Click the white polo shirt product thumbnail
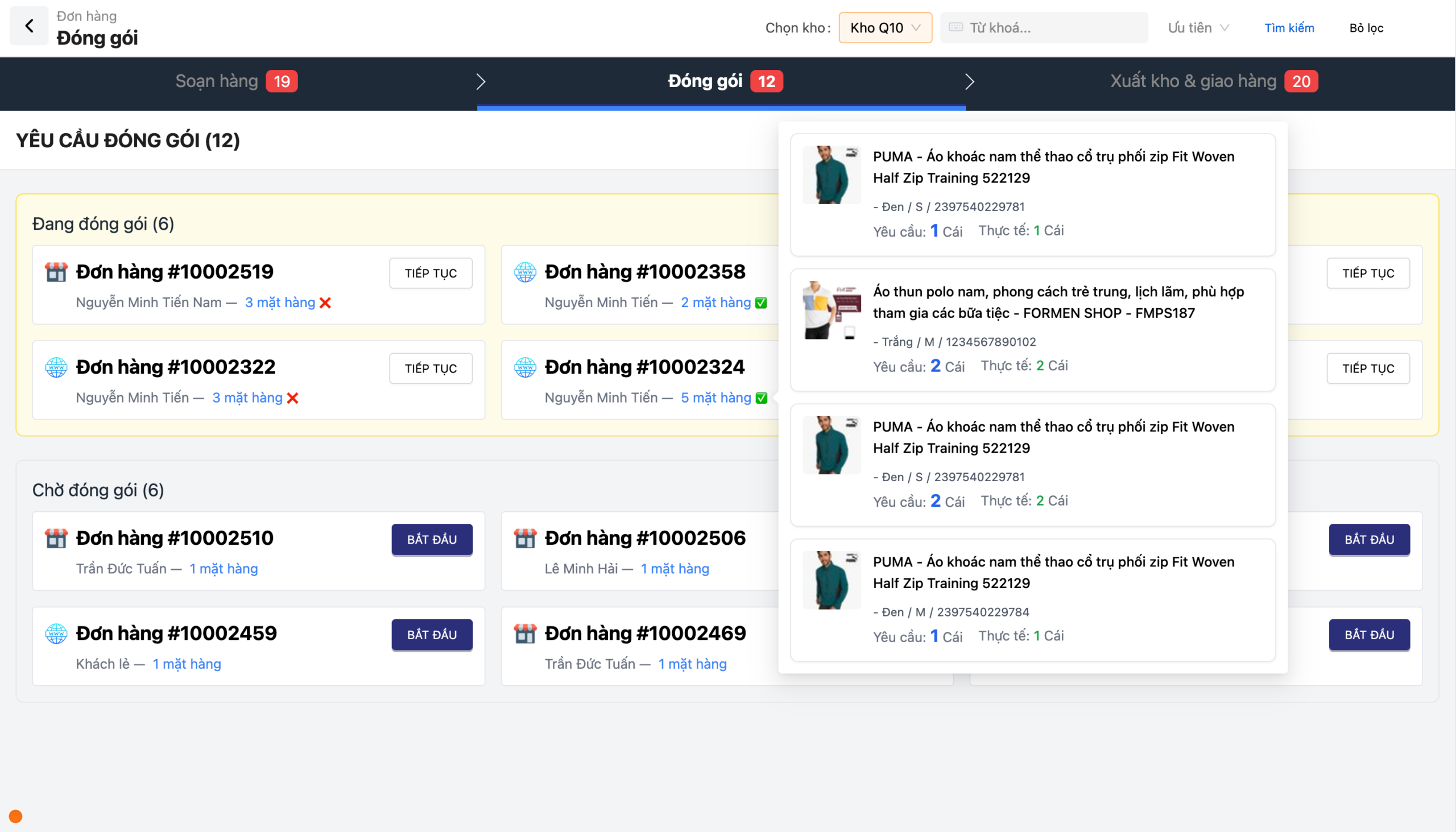 coord(832,311)
